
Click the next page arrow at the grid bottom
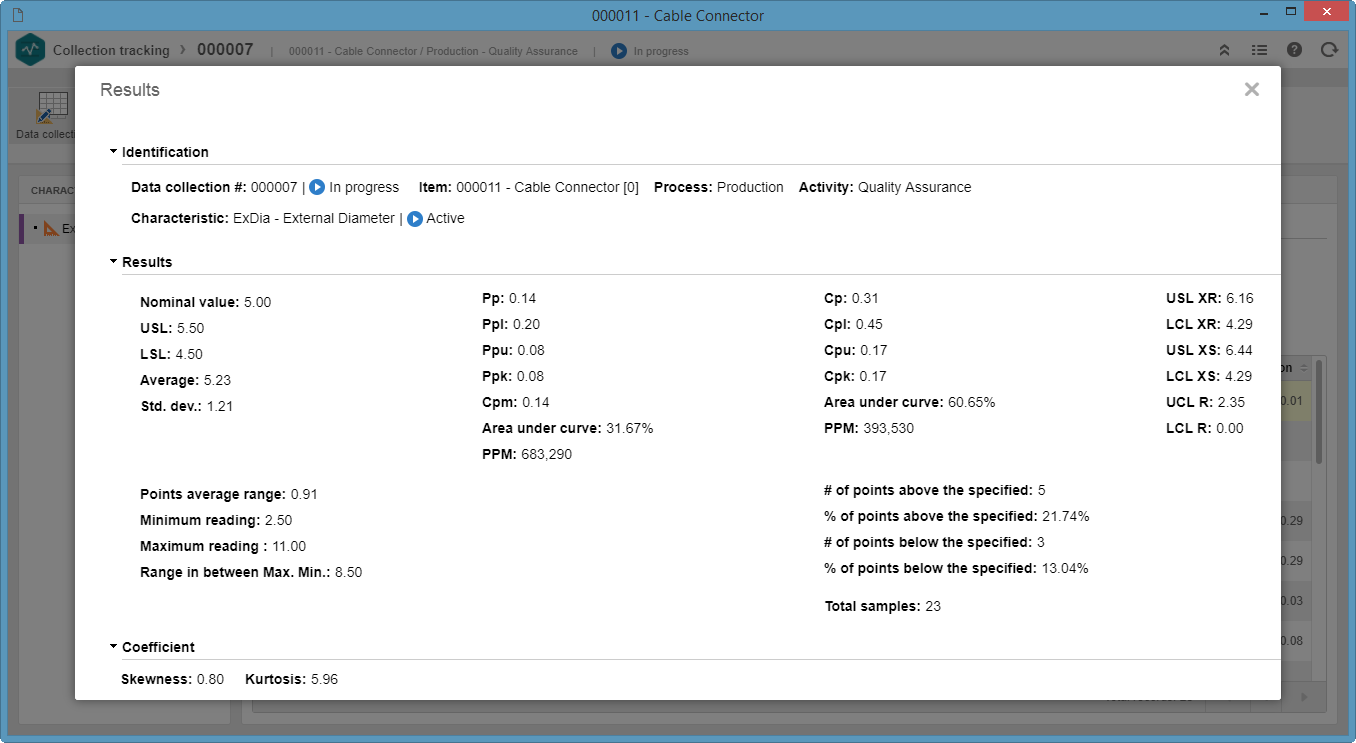click(1304, 696)
